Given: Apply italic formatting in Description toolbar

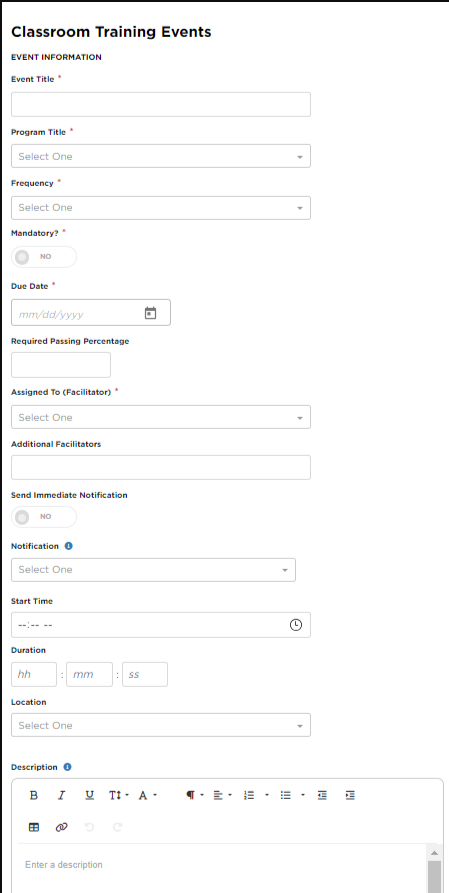Looking at the screenshot, I should 62,796.
